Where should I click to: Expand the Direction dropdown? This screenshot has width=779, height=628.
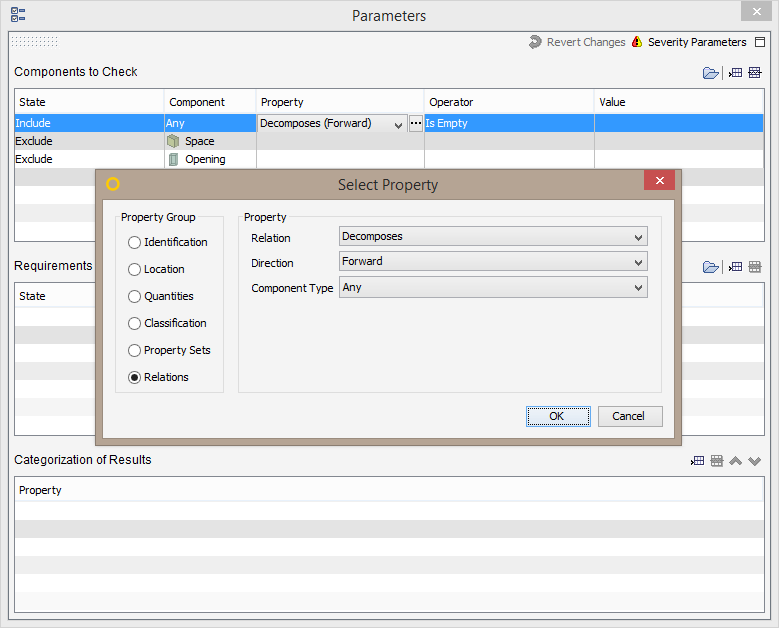pyautogui.click(x=493, y=262)
